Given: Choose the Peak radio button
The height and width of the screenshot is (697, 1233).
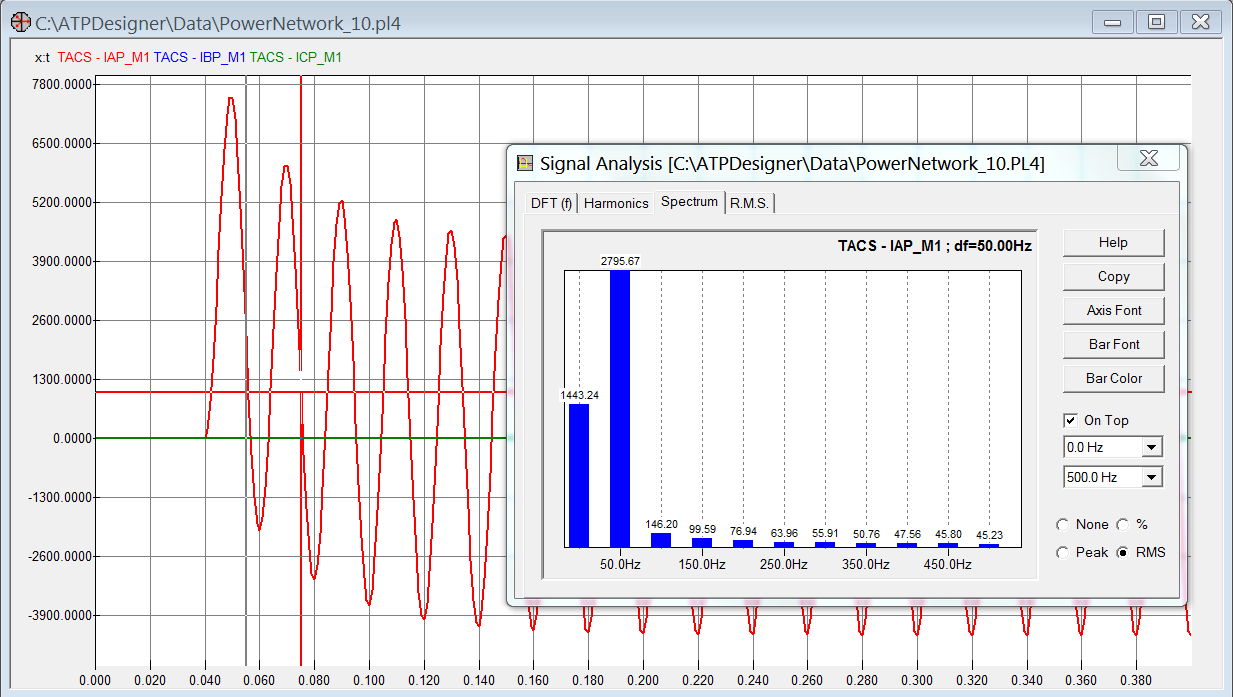Looking at the screenshot, I should coord(1063,553).
